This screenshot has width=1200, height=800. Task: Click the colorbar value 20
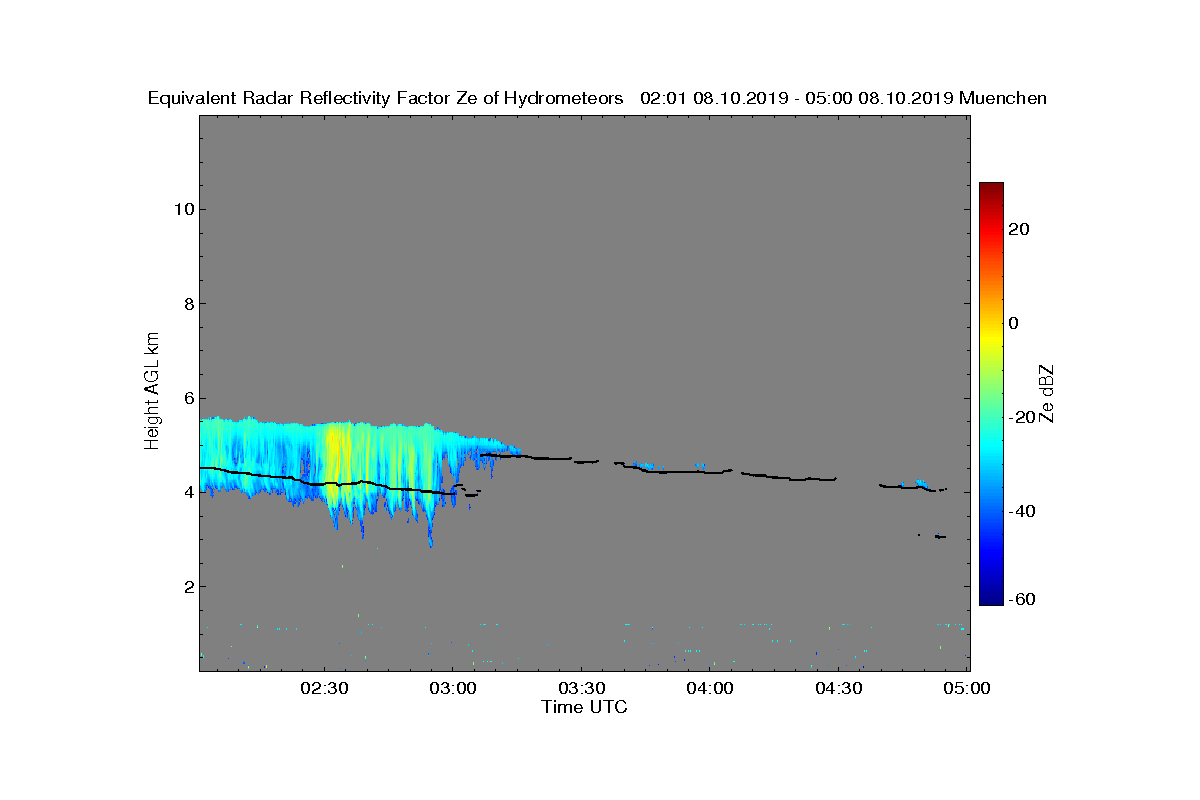[x=1020, y=229]
